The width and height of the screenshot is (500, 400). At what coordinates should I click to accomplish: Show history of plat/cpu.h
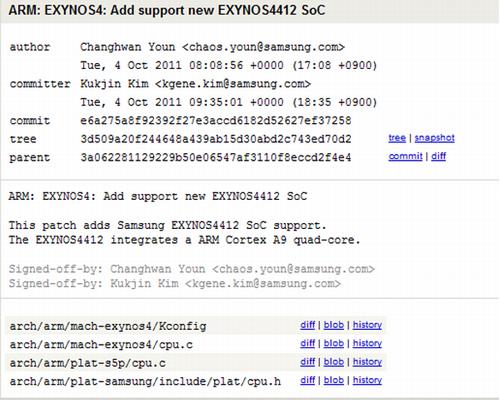click(x=367, y=380)
